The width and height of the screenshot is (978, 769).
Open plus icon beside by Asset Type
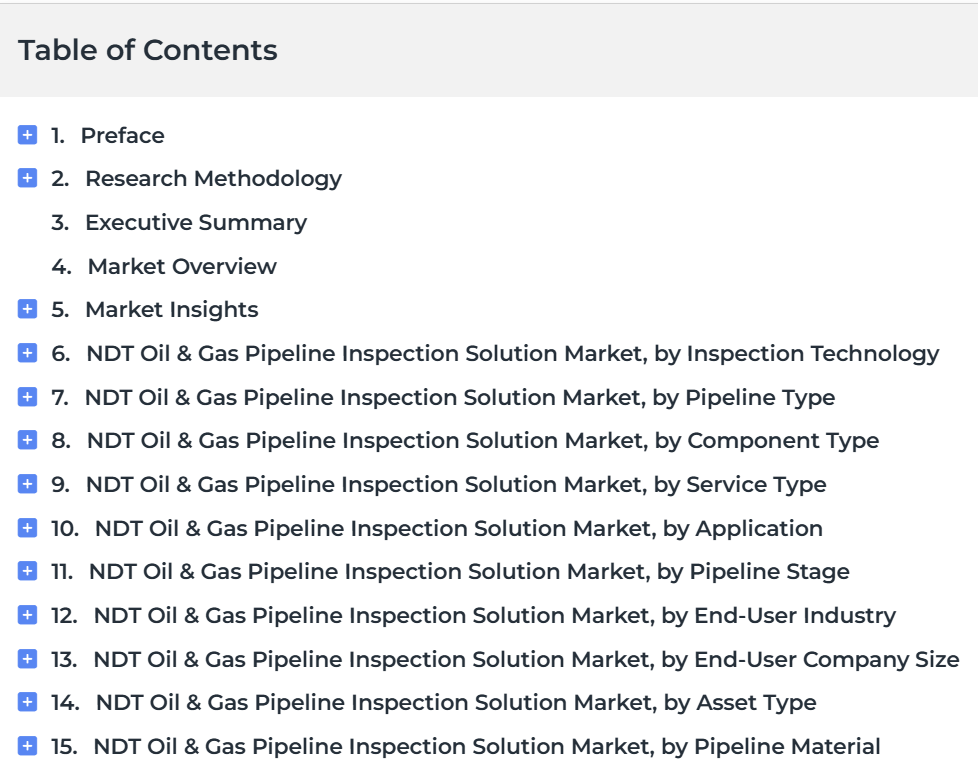tap(27, 702)
